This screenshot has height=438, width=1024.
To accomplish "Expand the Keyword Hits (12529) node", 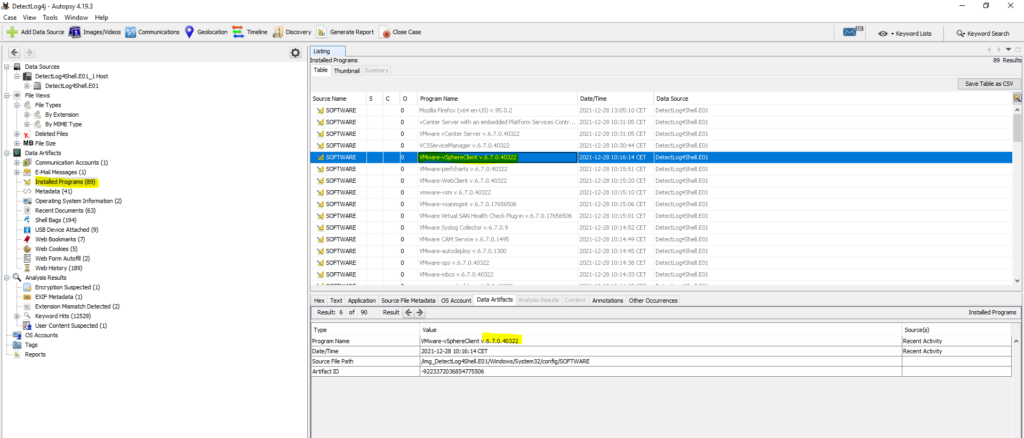I will coord(16,316).
